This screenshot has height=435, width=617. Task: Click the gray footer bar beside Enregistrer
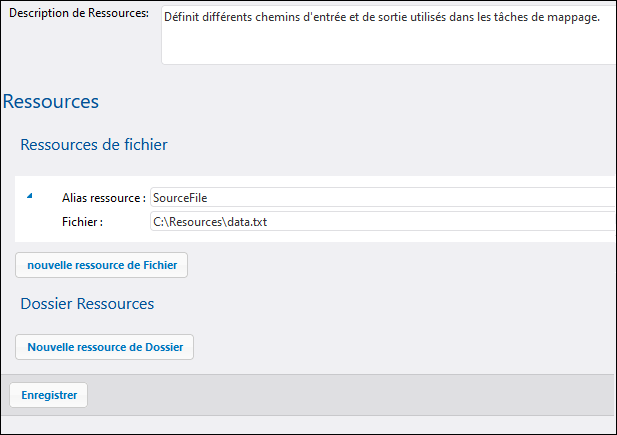(350, 395)
